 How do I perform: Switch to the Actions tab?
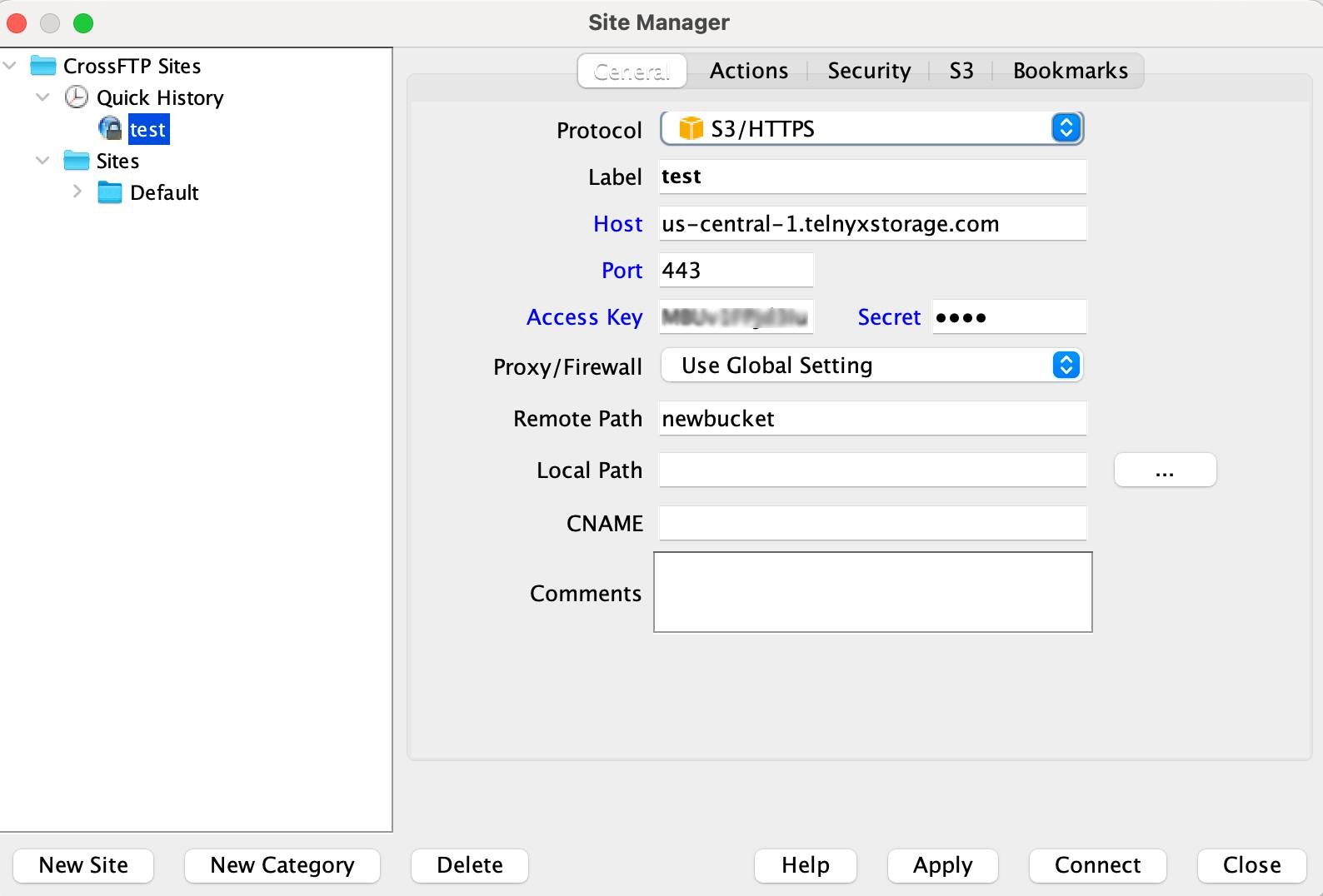pos(749,72)
